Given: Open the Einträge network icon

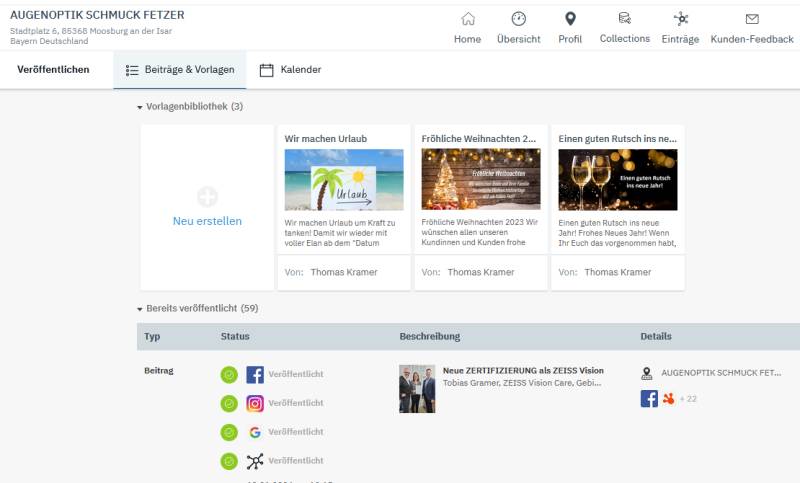Looking at the screenshot, I should pyautogui.click(x=680, y=19).
